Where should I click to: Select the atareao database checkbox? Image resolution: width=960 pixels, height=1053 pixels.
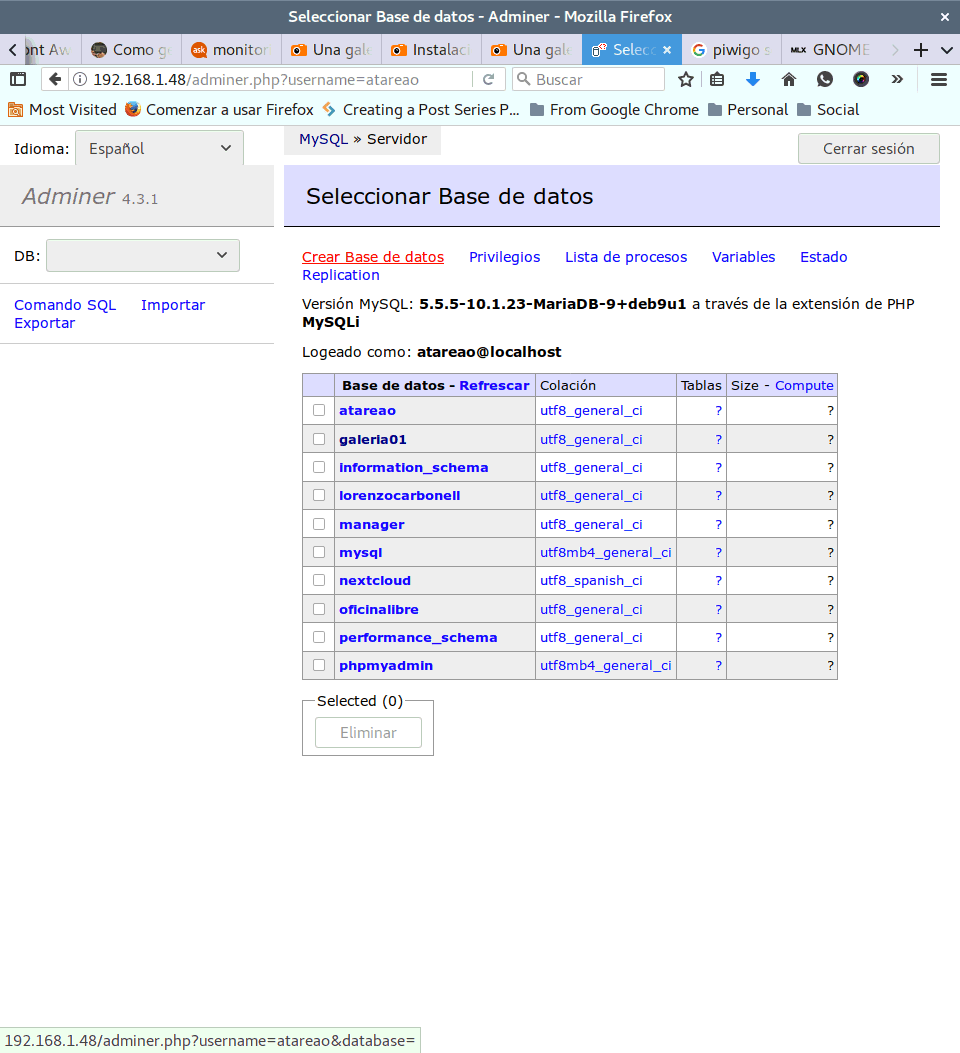click(x=319, y=410)
